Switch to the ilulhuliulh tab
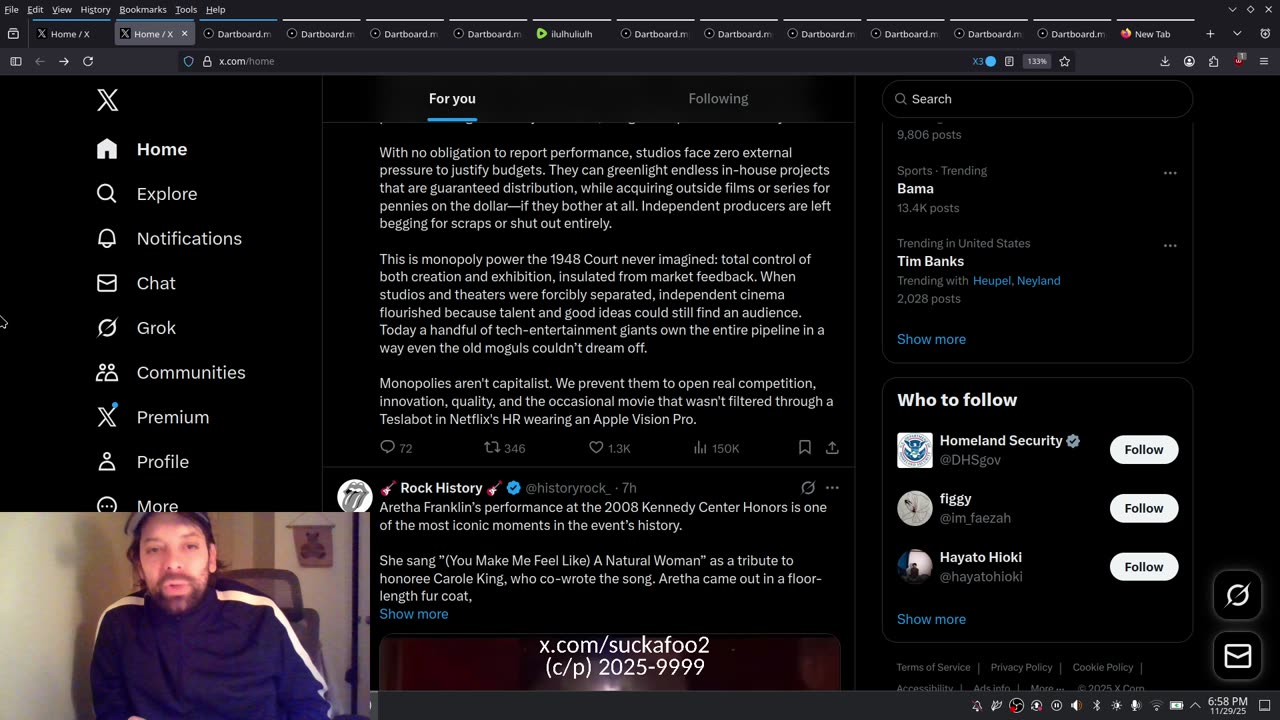This screenshot has height=720, width=1280. coord(572,34)
